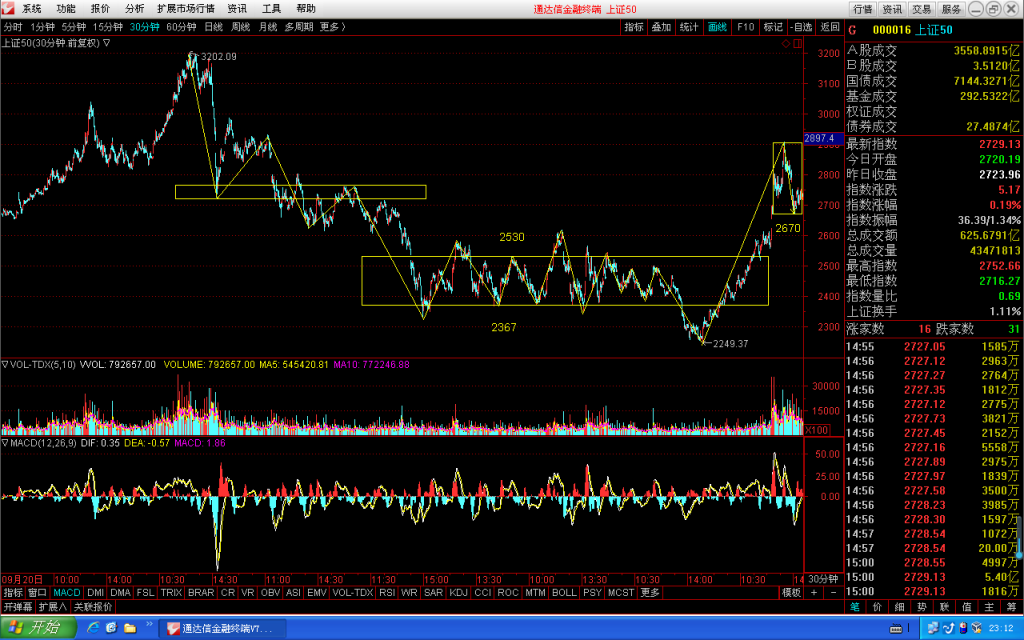Click the red diamond icon above the chart
Screen dimensions: 1024x640
786,44
